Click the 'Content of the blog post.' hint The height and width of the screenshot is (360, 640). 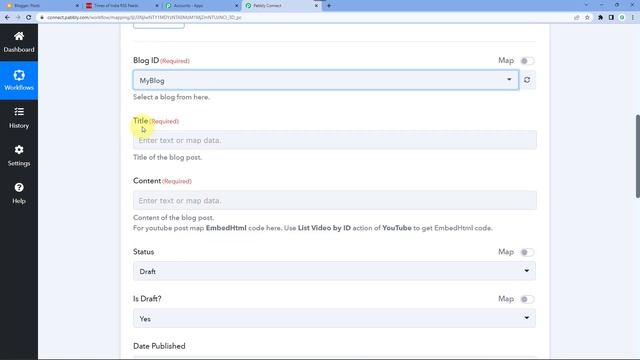[173, 218]
